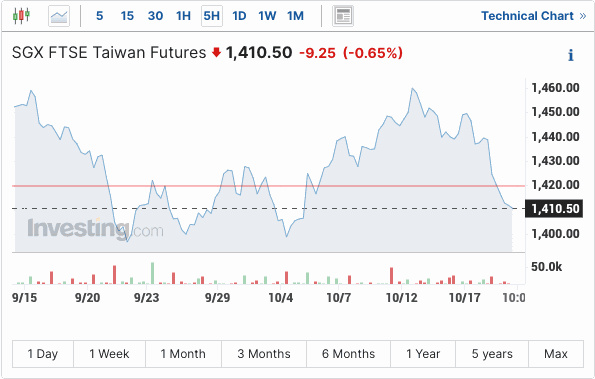
Task: Click the 1,440.00 axis label
Action: (555, 136)
